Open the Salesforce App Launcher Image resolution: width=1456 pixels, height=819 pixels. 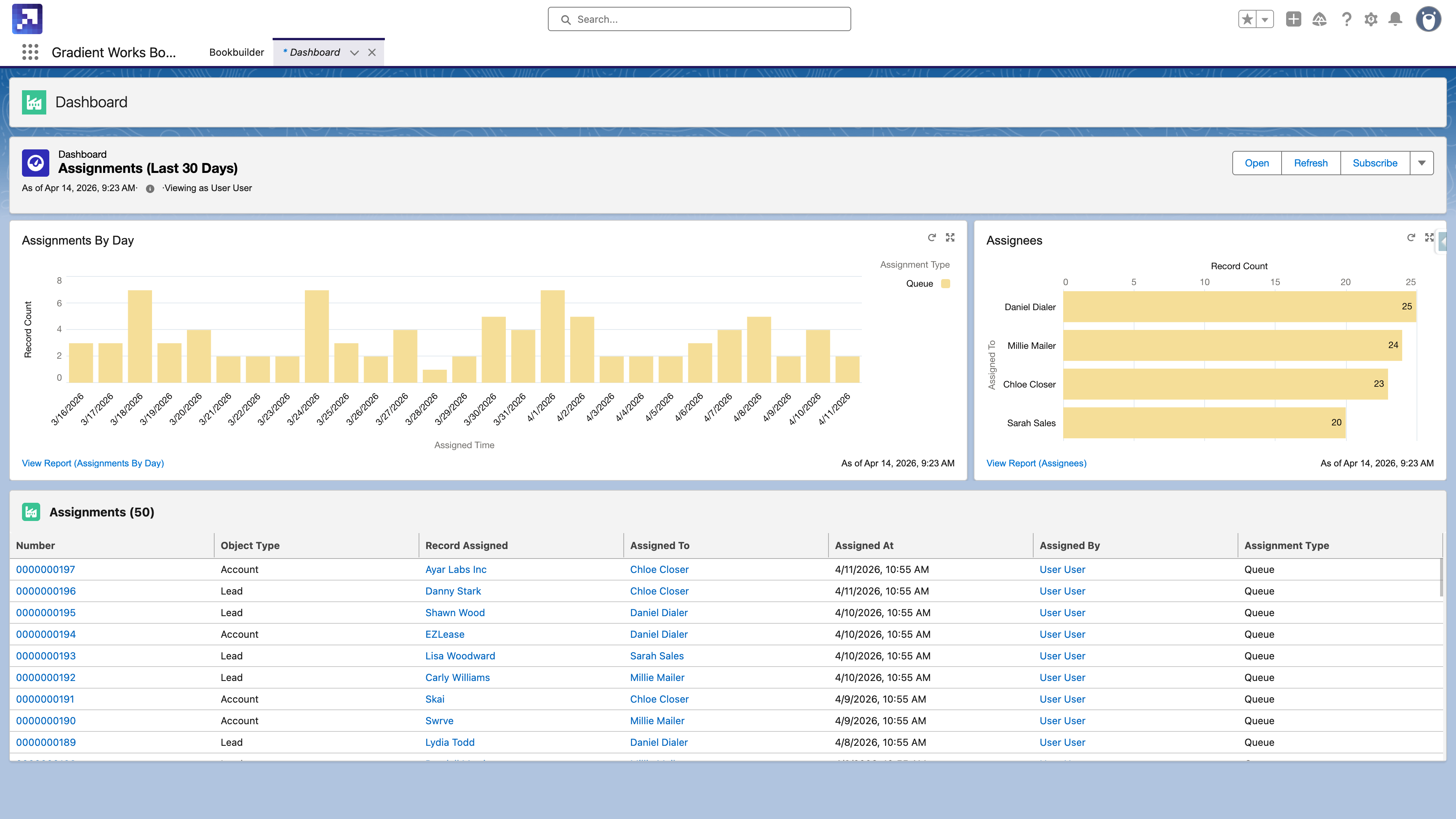click(x=30, y=52)
